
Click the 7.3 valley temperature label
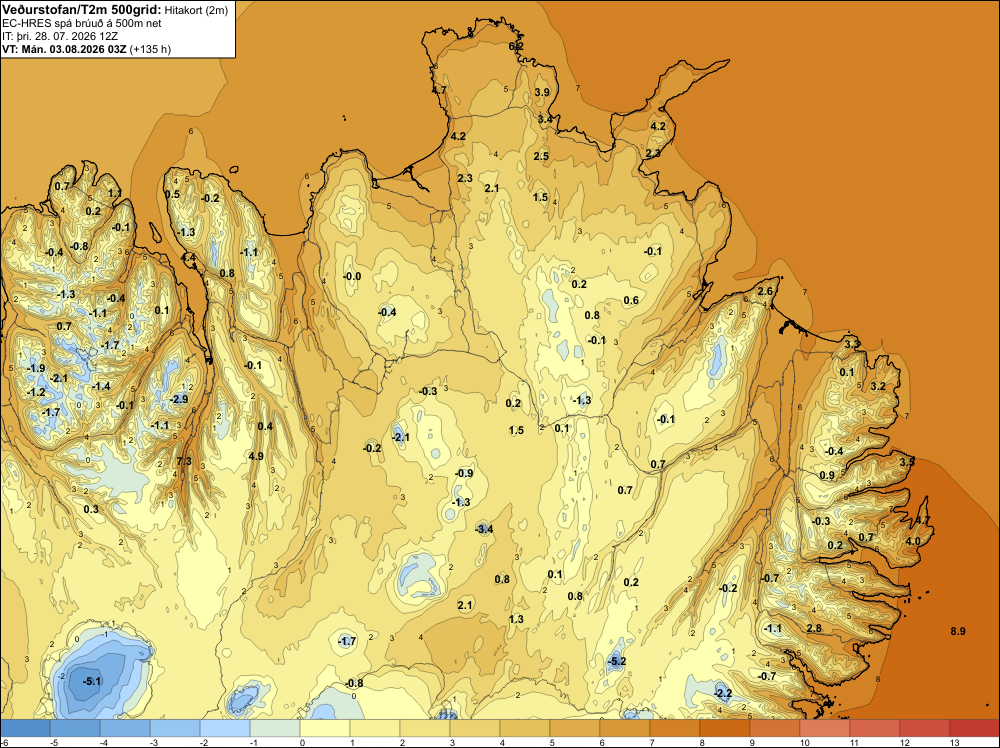(184, 460)
